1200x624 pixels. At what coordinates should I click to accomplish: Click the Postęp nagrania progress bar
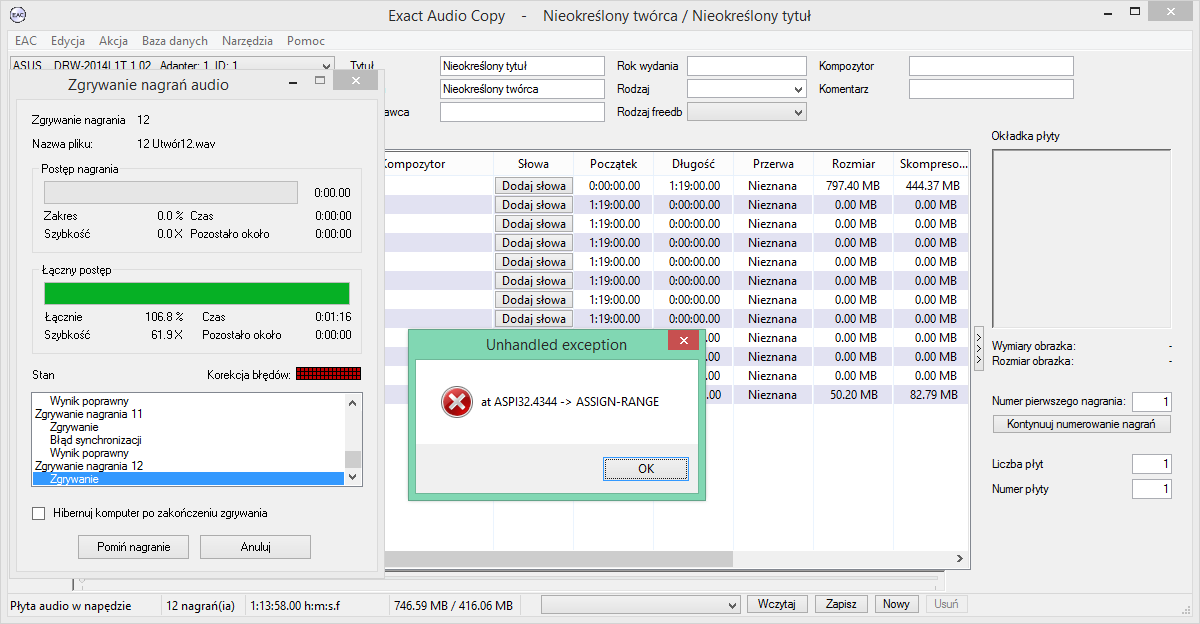tap(171, 193)
